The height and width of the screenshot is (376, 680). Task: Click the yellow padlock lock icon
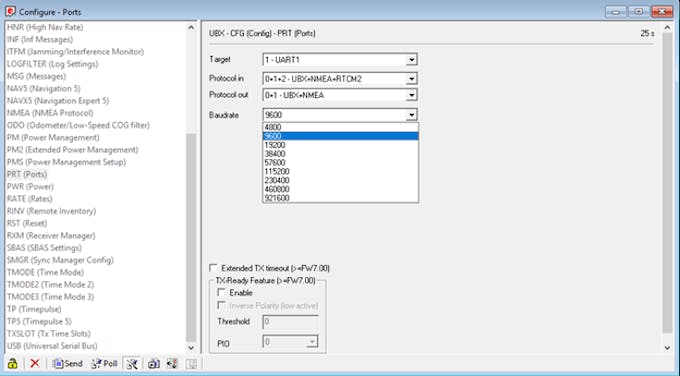13,363
